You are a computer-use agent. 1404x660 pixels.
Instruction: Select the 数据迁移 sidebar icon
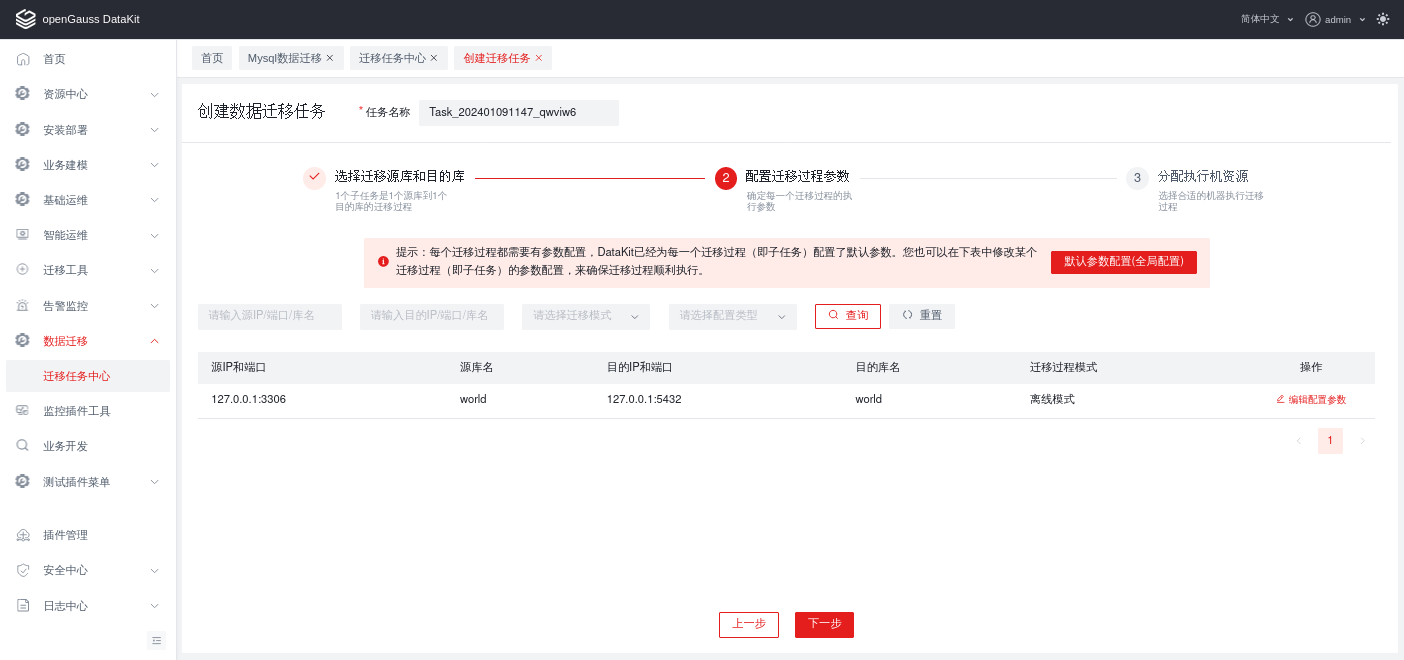coord(21,340)
